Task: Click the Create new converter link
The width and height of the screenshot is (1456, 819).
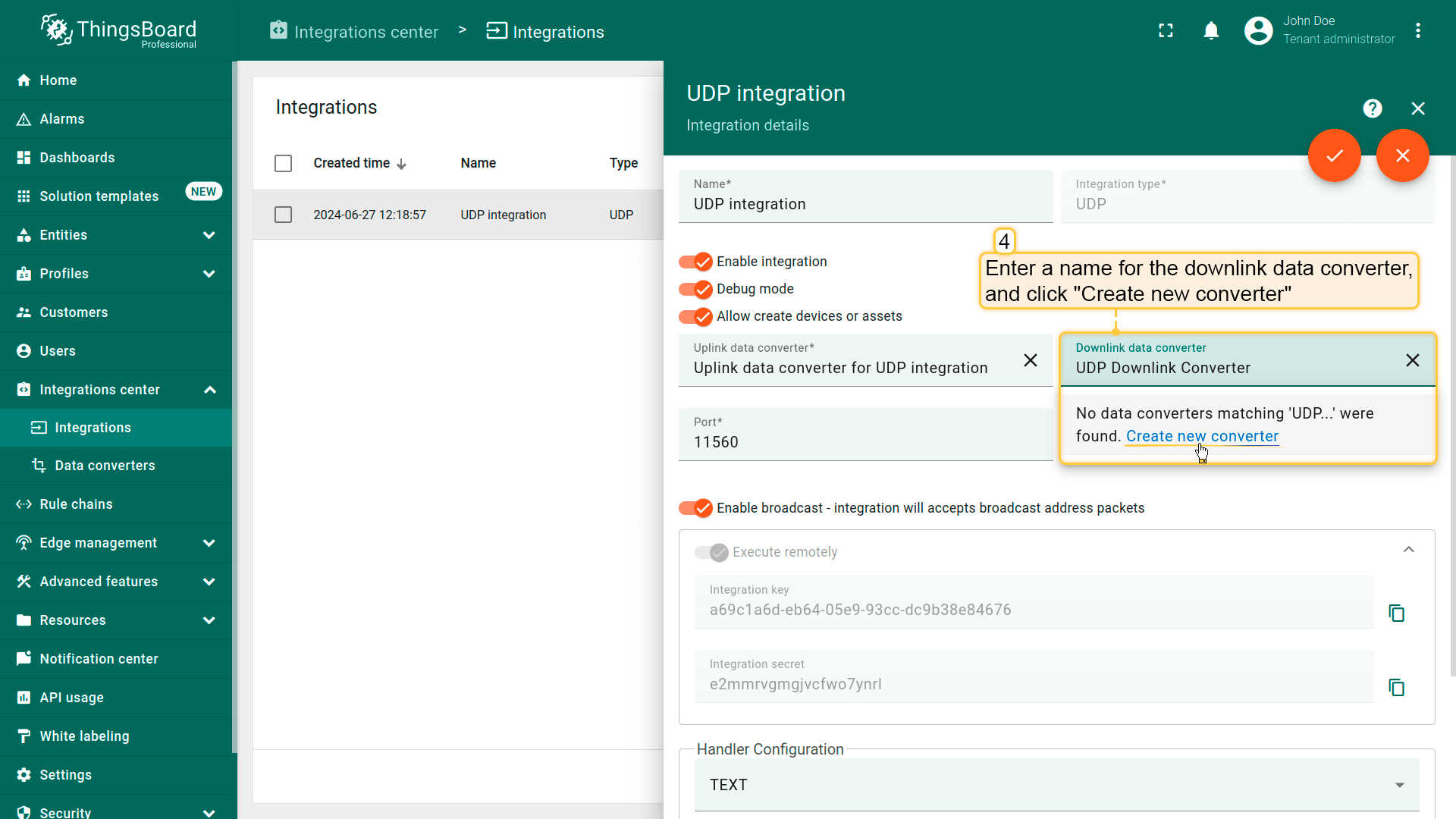Action: 1202,436
